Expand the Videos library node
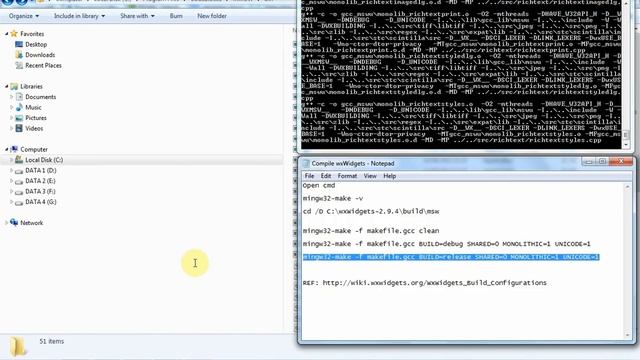Viewport: 640px width, 360px height. pos(11,129)
